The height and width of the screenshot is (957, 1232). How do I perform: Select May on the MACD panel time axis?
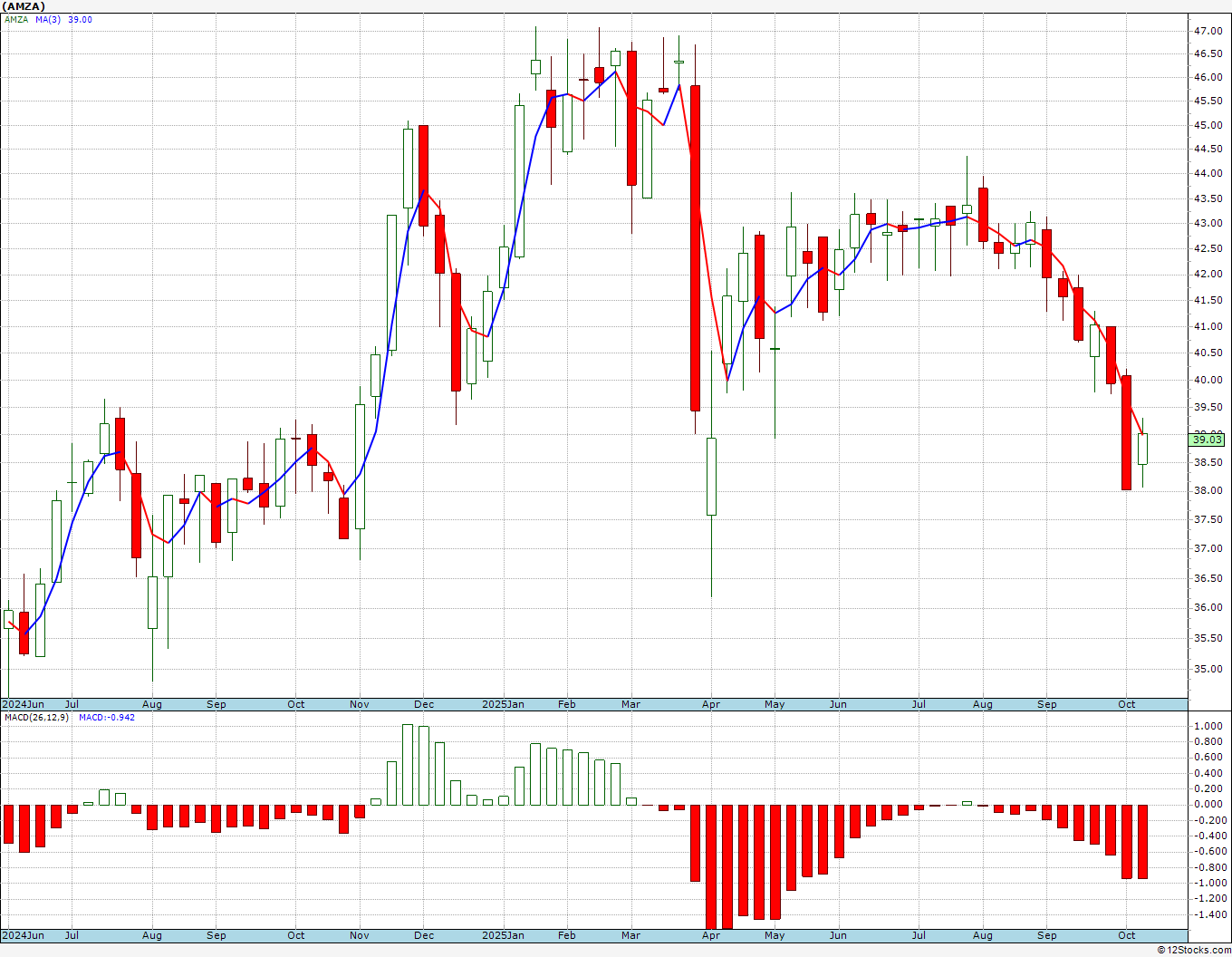tap(775, 935)
